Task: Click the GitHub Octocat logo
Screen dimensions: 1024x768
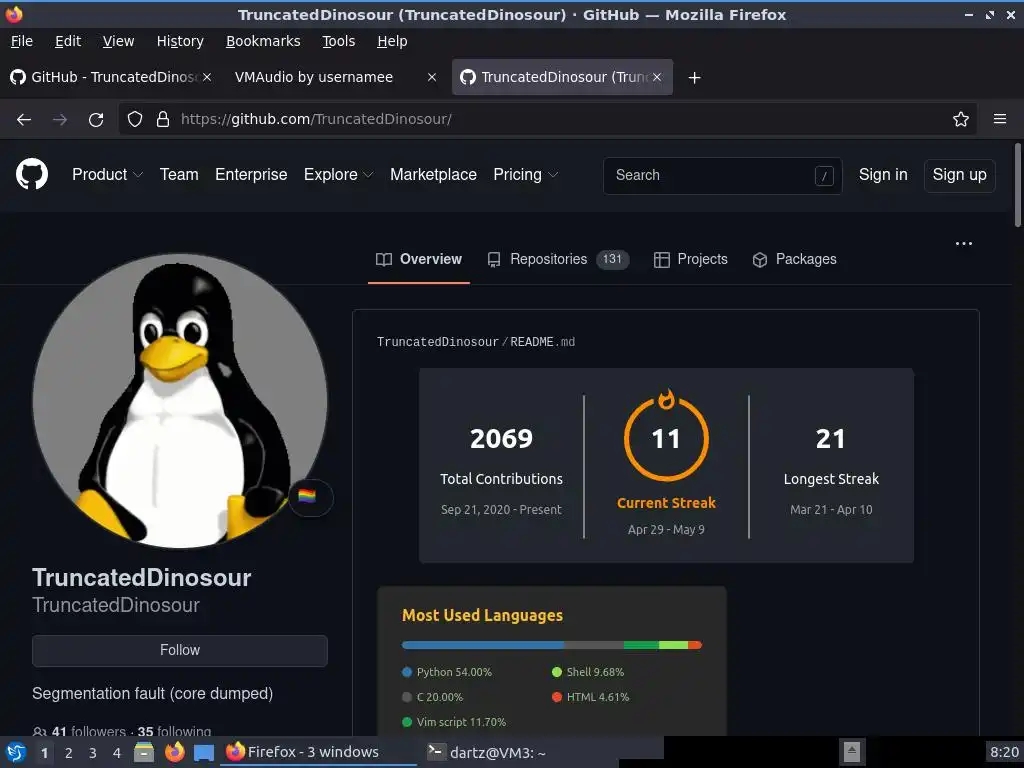Action: tap(31, 174)
